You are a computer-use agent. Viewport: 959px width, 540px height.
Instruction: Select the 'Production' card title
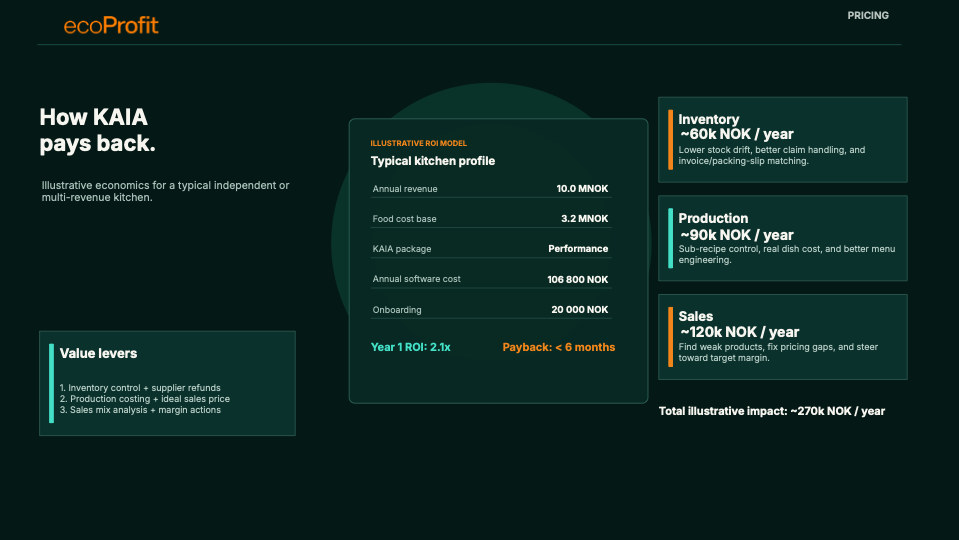click(x=713, y=218)
